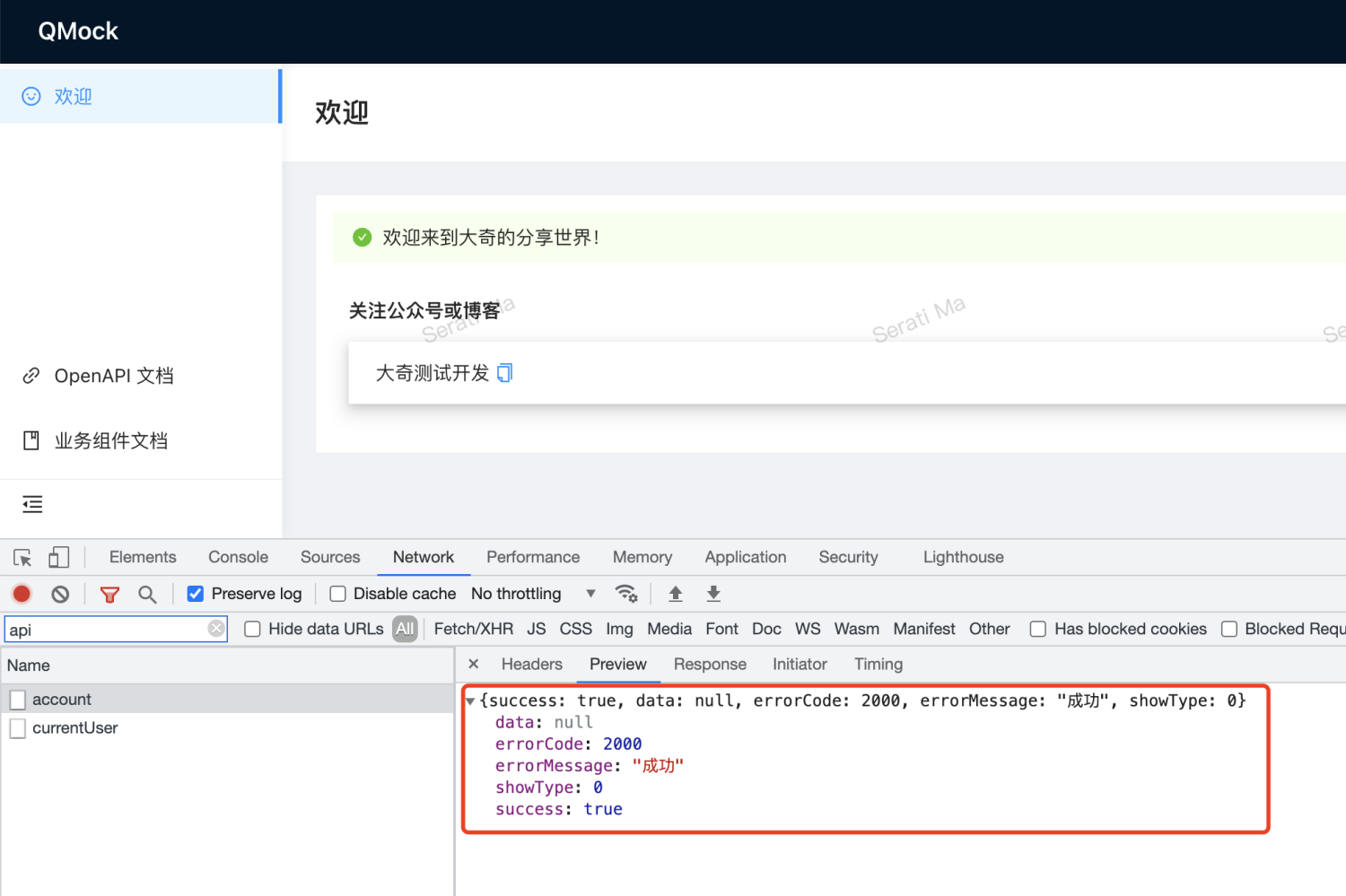1346x896 pixels.
Task: Open the Elements panel tab
Action: (143, 557)
